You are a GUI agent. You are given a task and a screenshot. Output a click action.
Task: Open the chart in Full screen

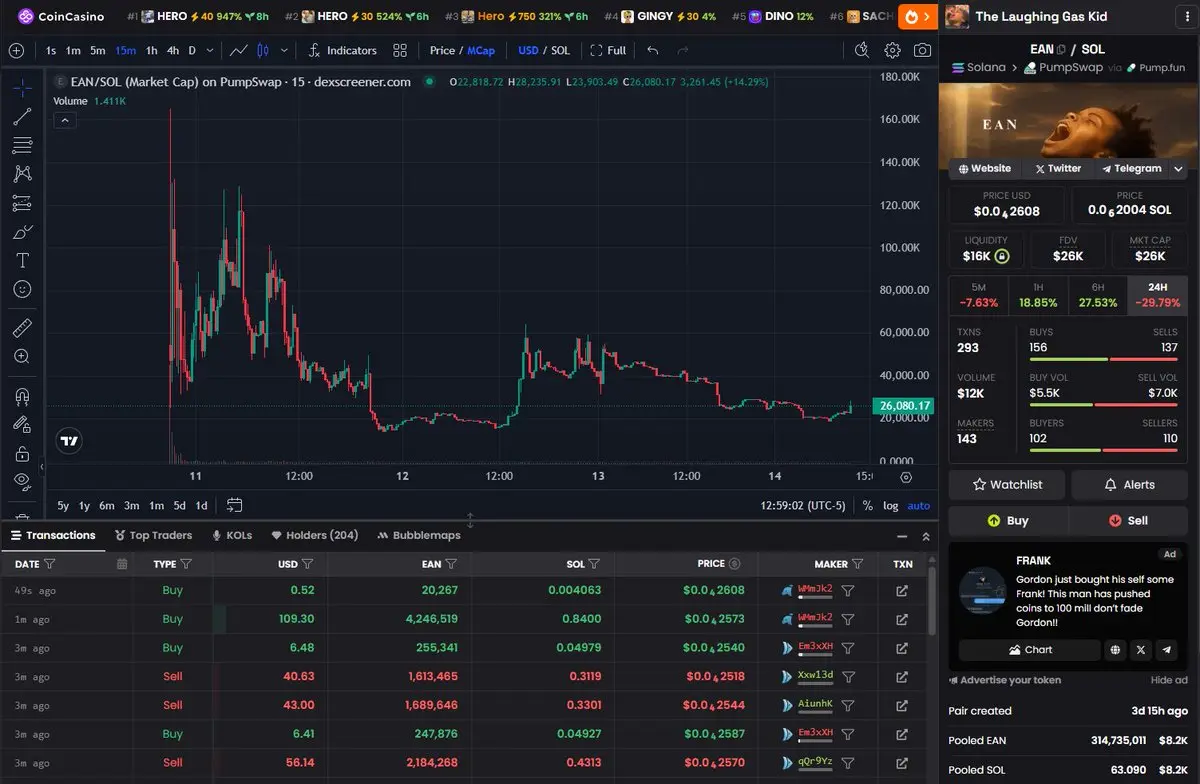click(608, 50)
